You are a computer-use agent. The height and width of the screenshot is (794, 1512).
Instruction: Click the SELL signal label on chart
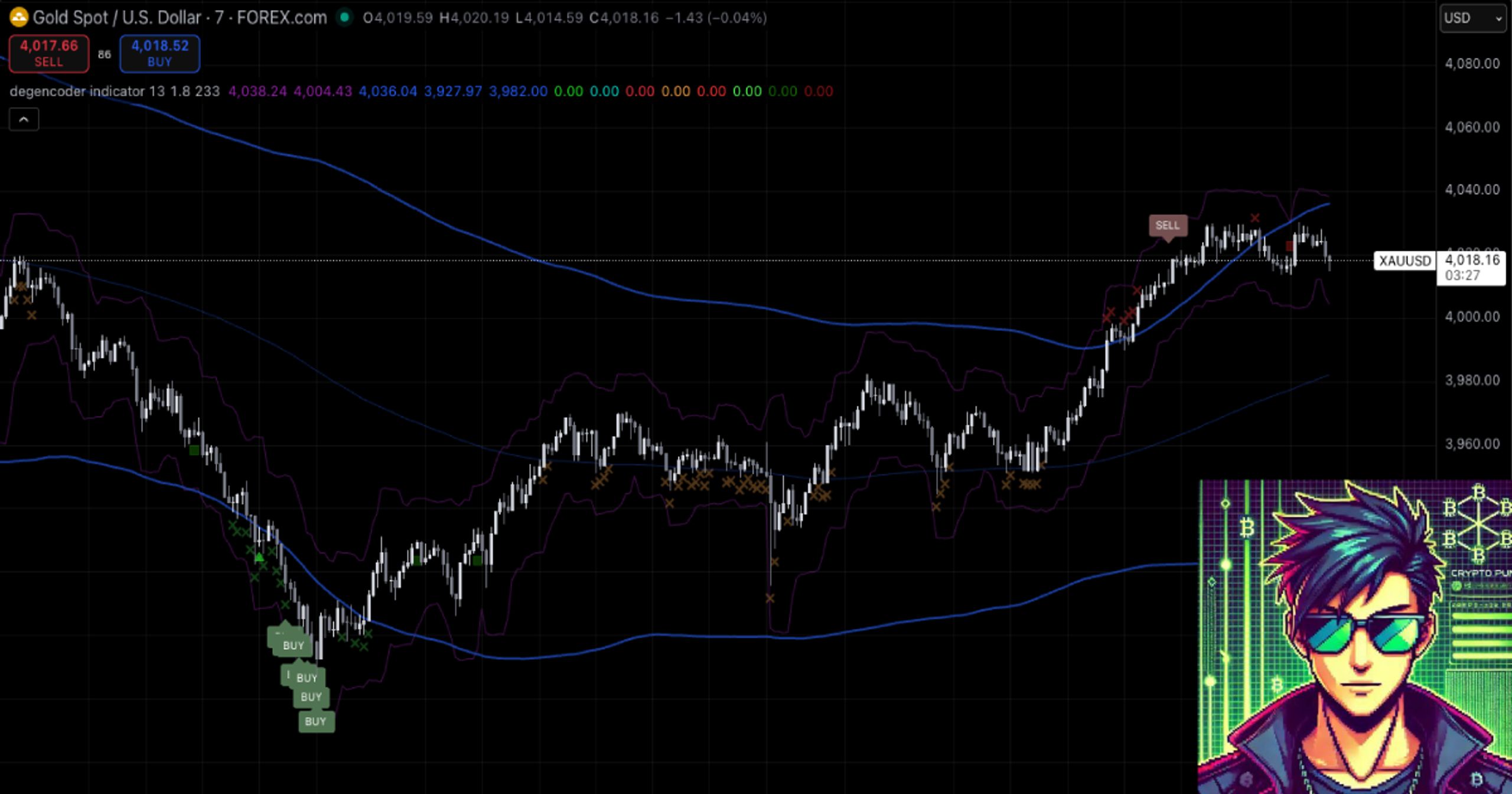1168,226
